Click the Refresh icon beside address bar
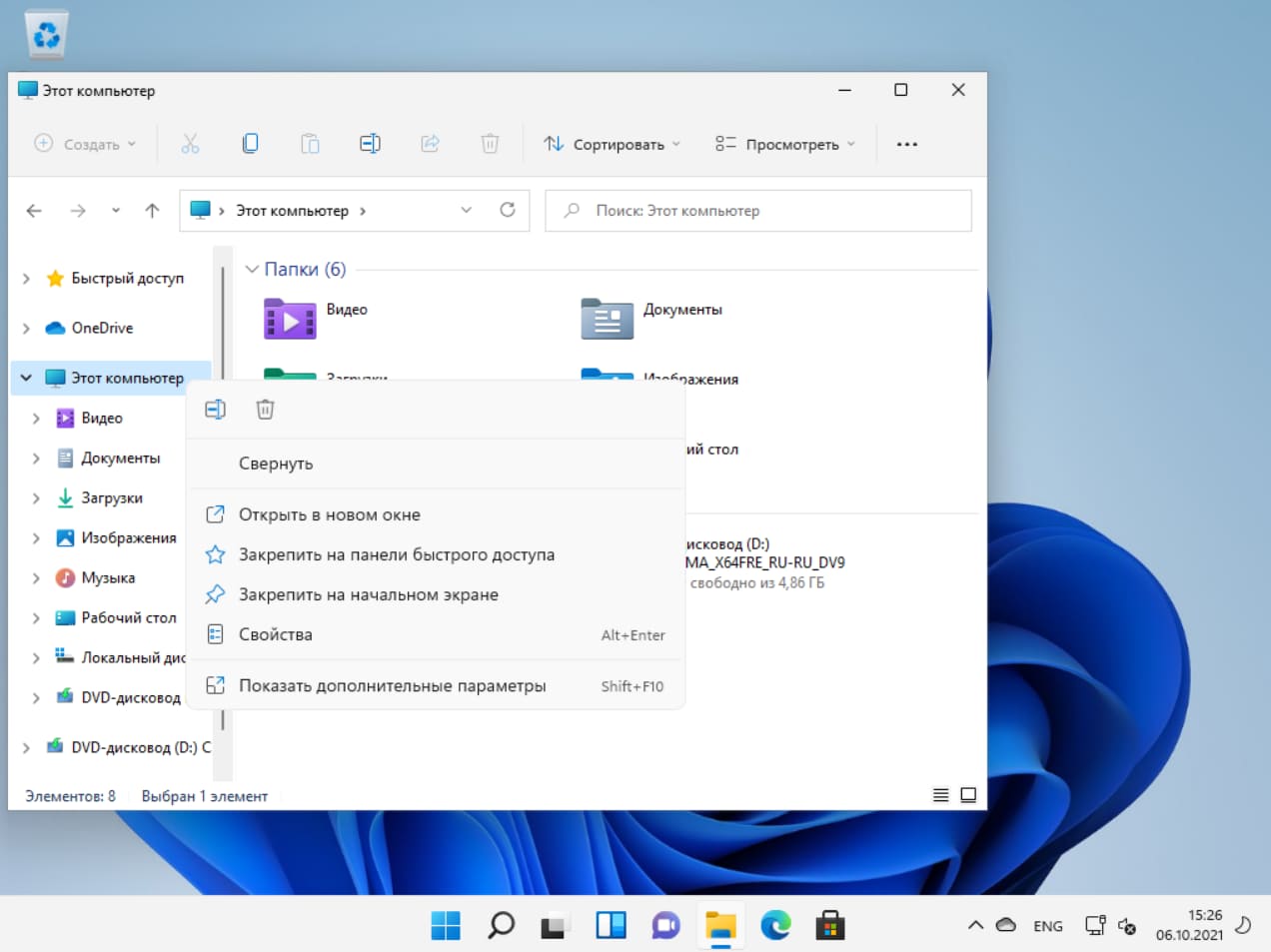1271x952 pixels. tap(508, 210)
